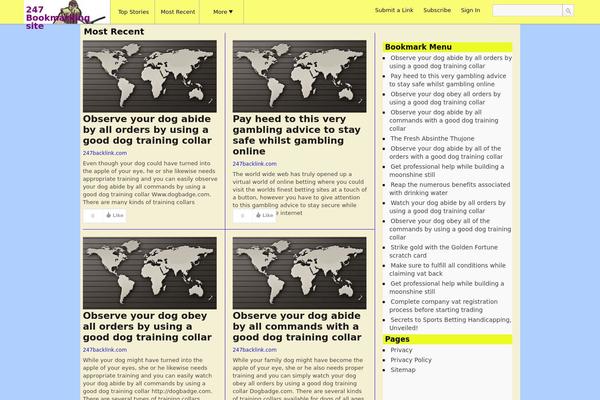Open sidebar link 'Reap the numerous benefits associated with drinking water'
The image size is (600, 400).
click(450, 189)
